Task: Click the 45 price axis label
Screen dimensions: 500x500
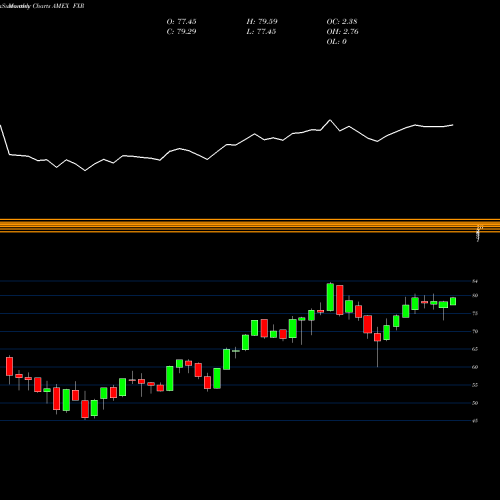Action: pyautogui.click(x=475, y=421)
